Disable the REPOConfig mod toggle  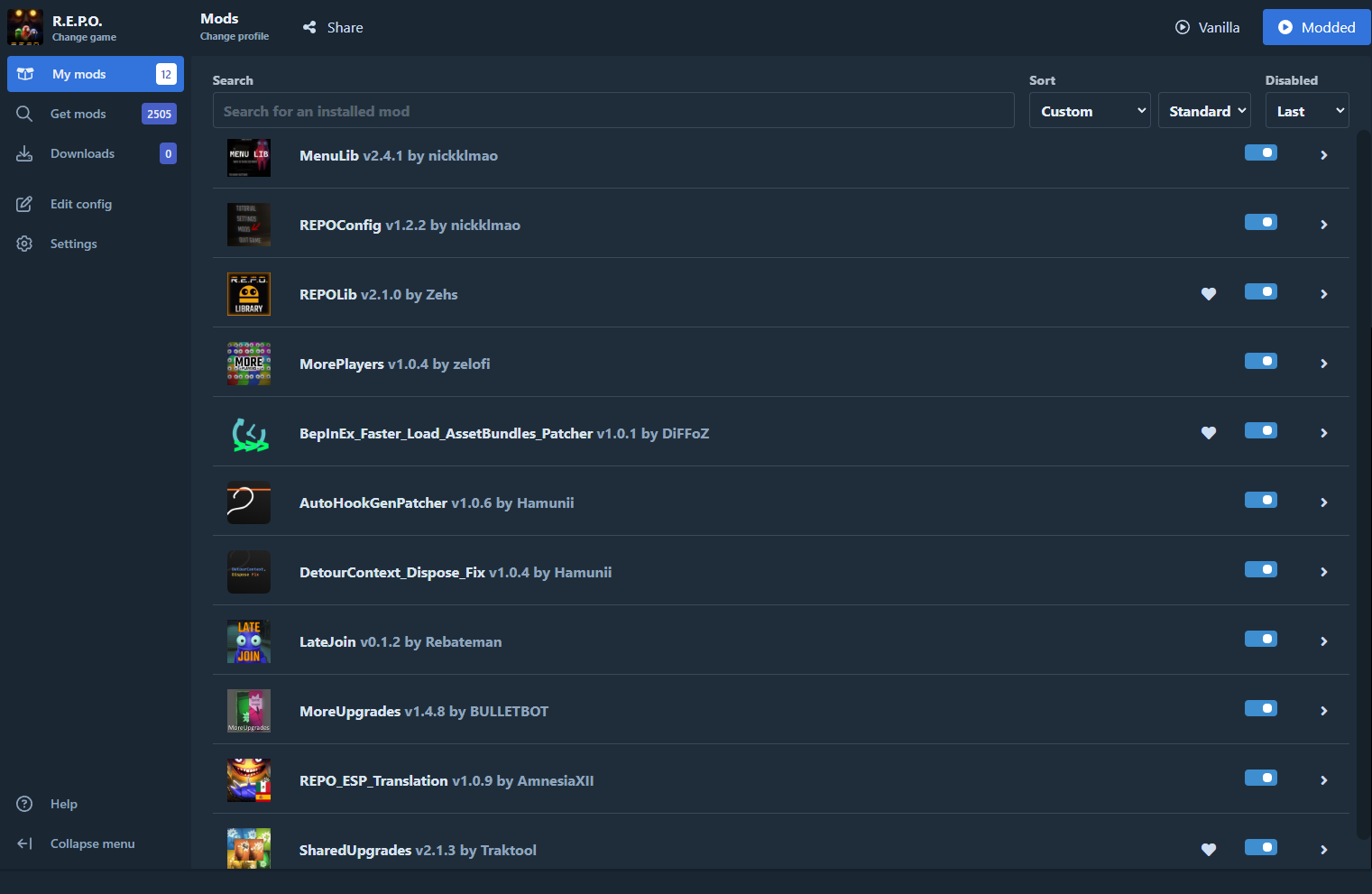1261,222
